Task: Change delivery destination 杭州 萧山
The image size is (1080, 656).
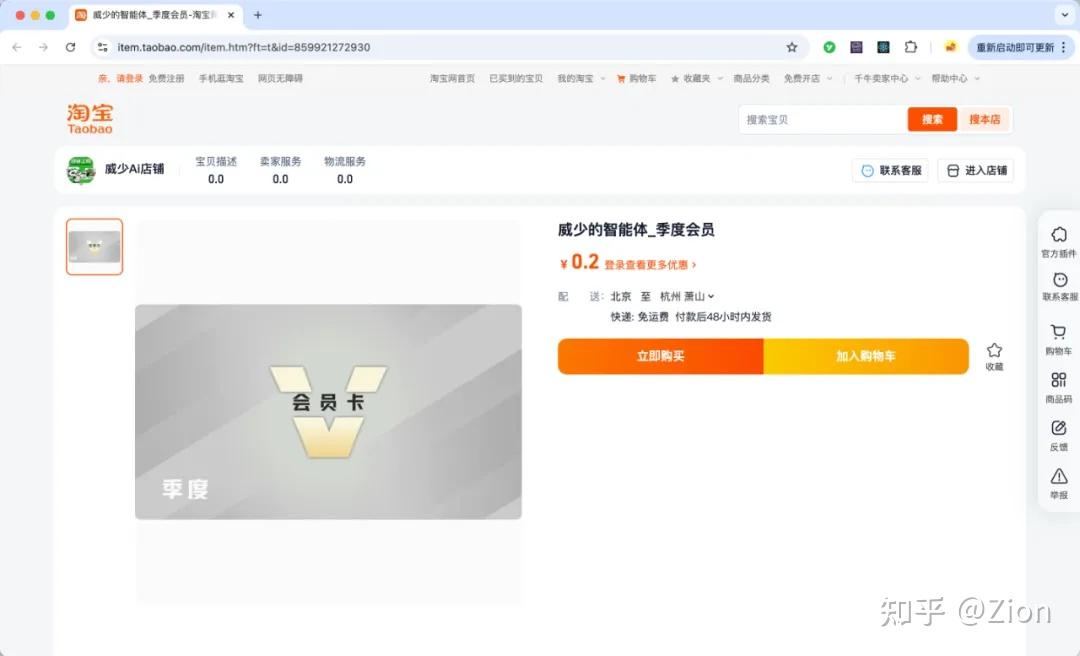Action: click(687, 296)
